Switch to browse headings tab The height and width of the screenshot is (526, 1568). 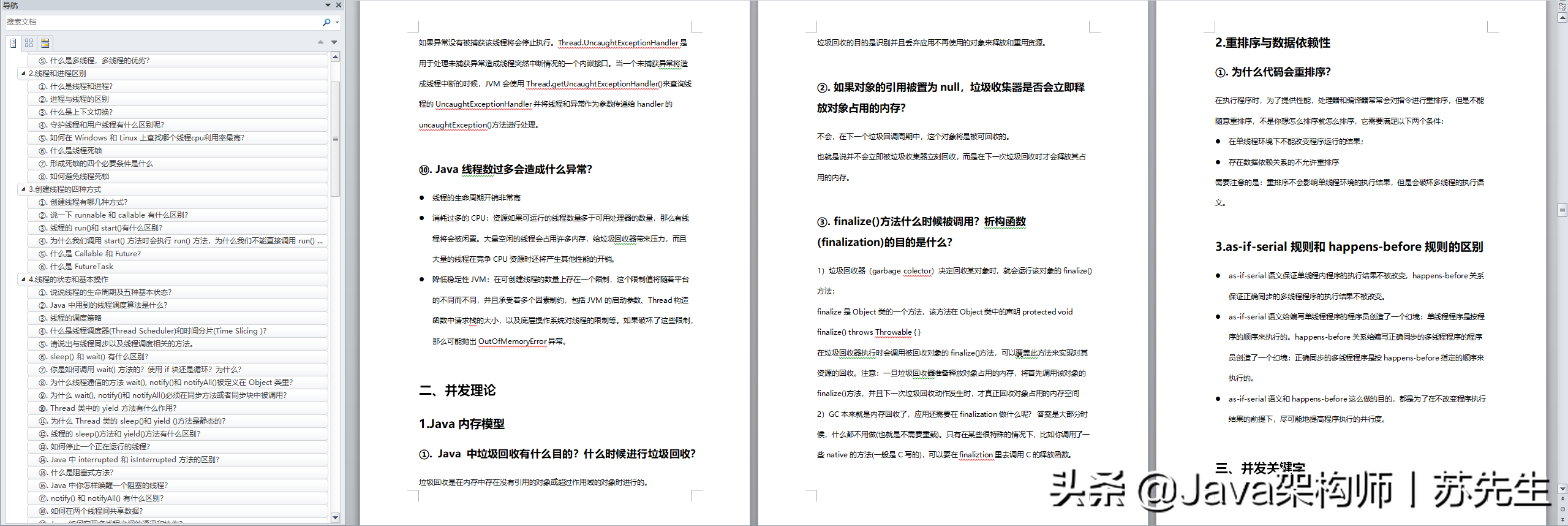[13, 43]
